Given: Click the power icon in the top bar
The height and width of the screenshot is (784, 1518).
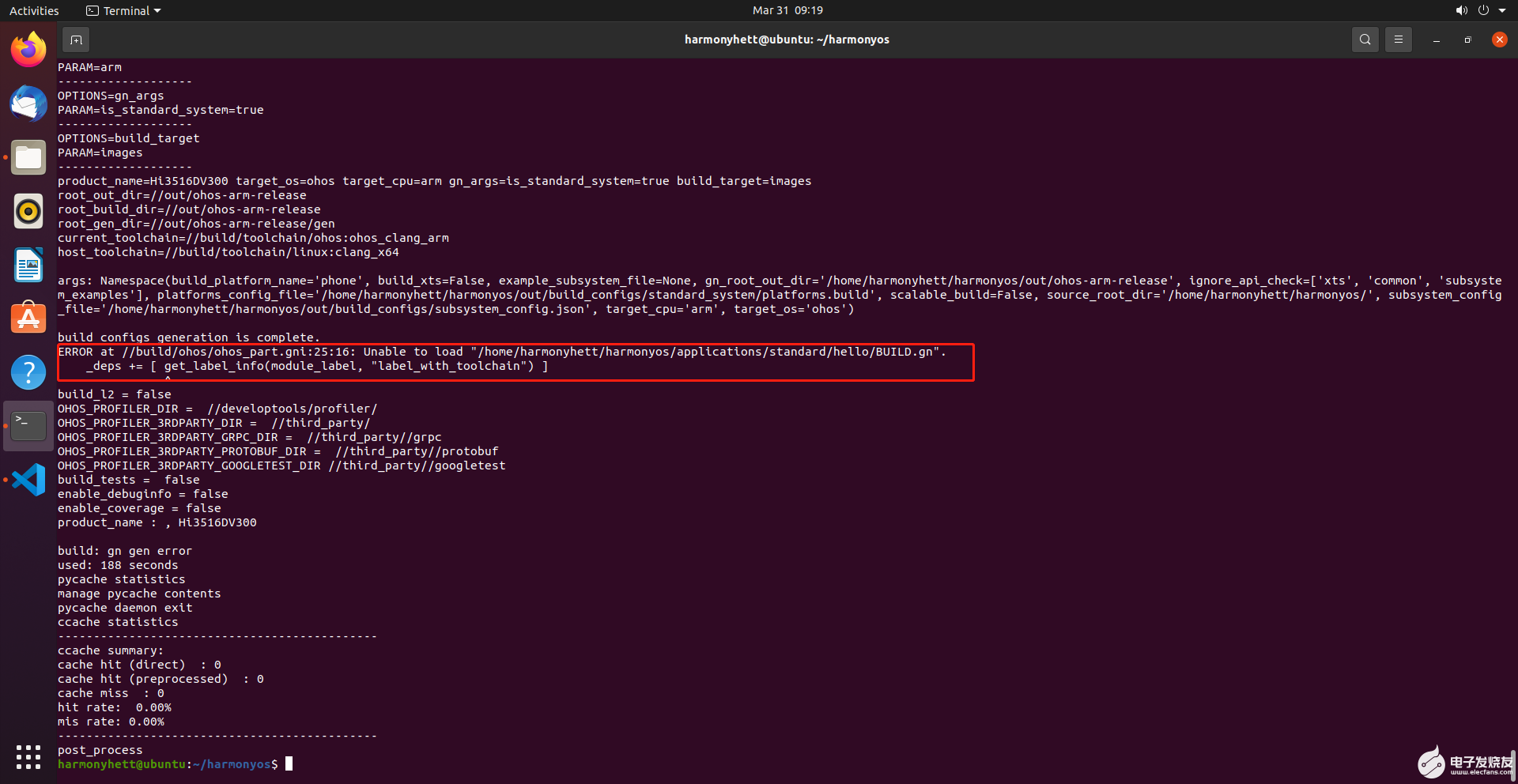Looking at the screenshot, I should 1483,10.
